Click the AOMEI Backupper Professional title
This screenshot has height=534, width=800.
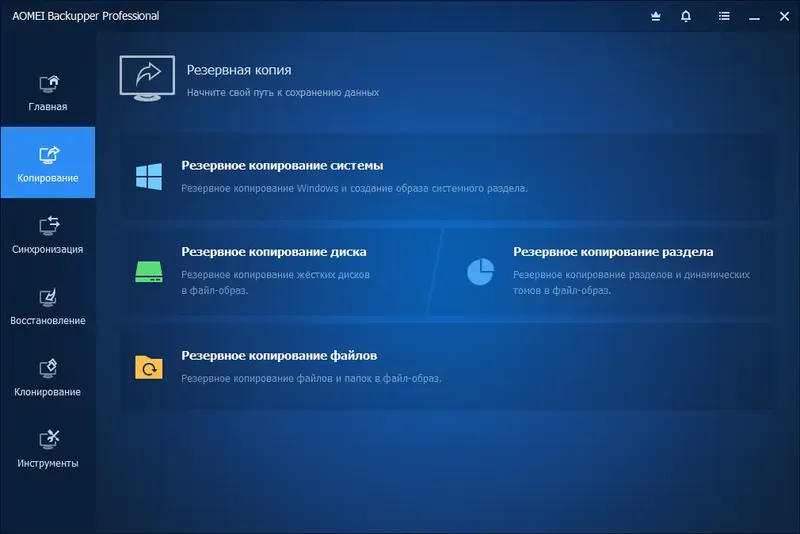(x=86, y=16)
